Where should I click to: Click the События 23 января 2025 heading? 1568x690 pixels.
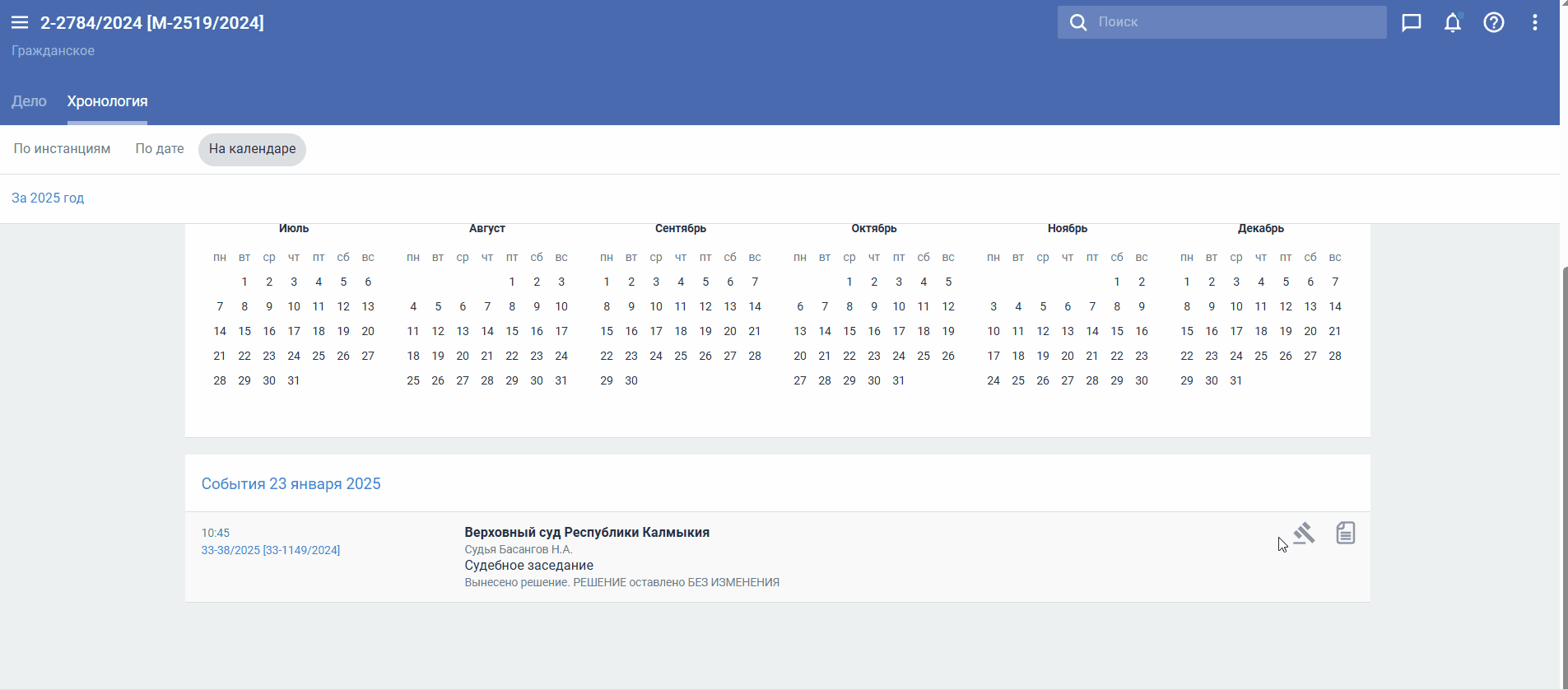[x=291, y=483]
